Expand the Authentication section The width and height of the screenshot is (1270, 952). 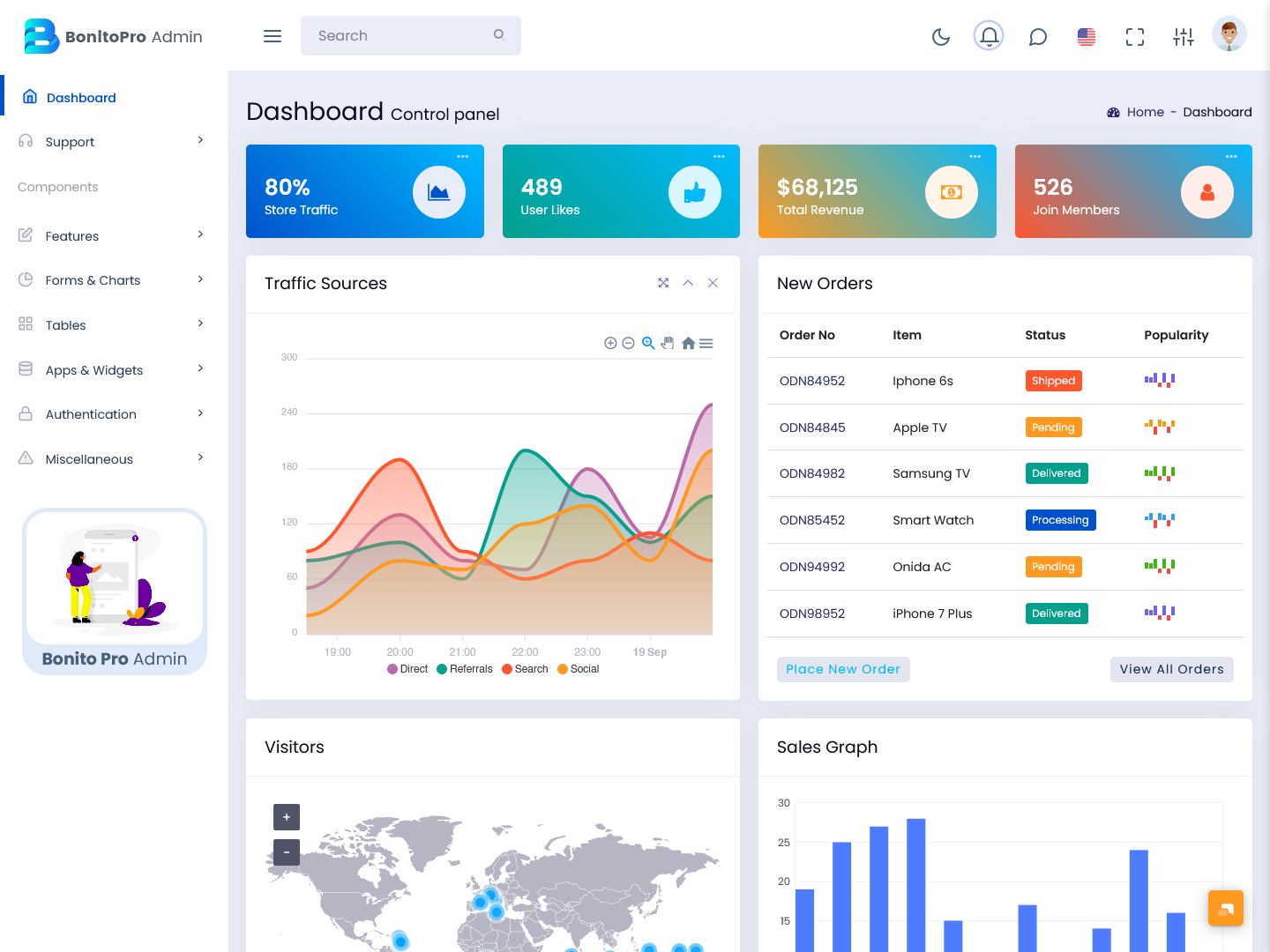[x=91, y=414]
